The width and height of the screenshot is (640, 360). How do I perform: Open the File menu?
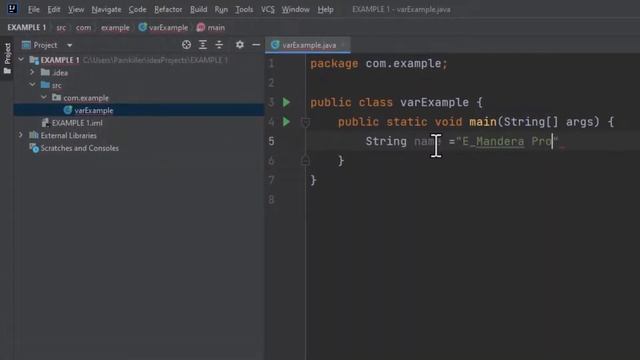(34, 9)
